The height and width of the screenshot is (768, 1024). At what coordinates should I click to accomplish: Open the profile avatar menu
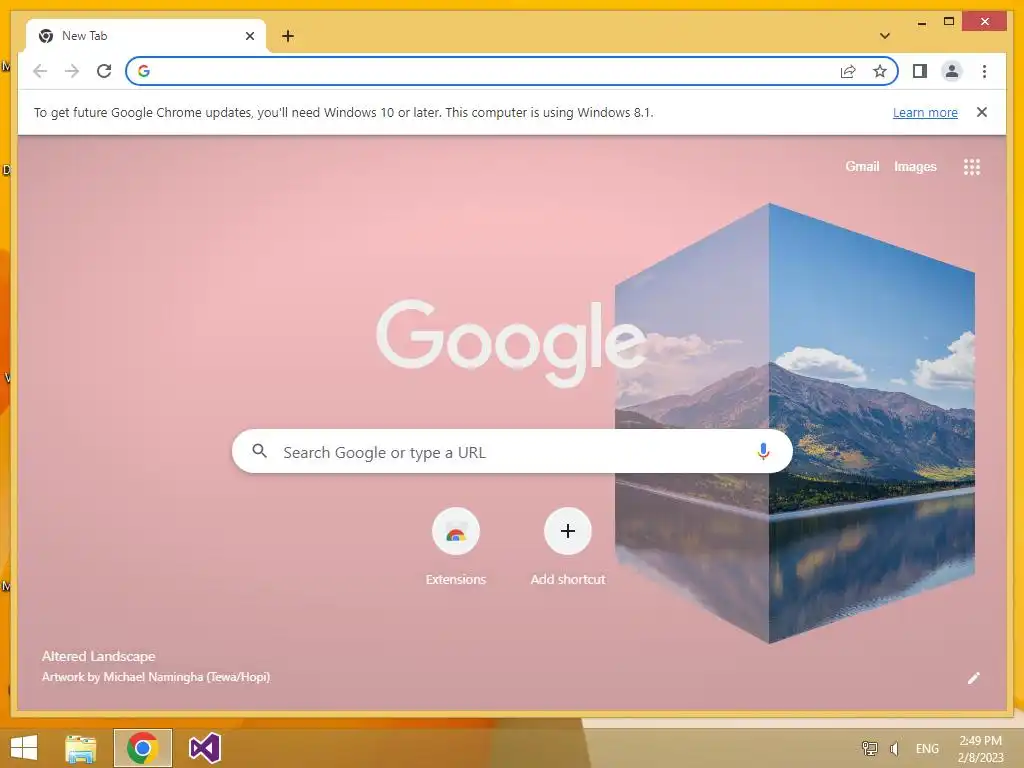pyautogui.click(x=952, y=71)
